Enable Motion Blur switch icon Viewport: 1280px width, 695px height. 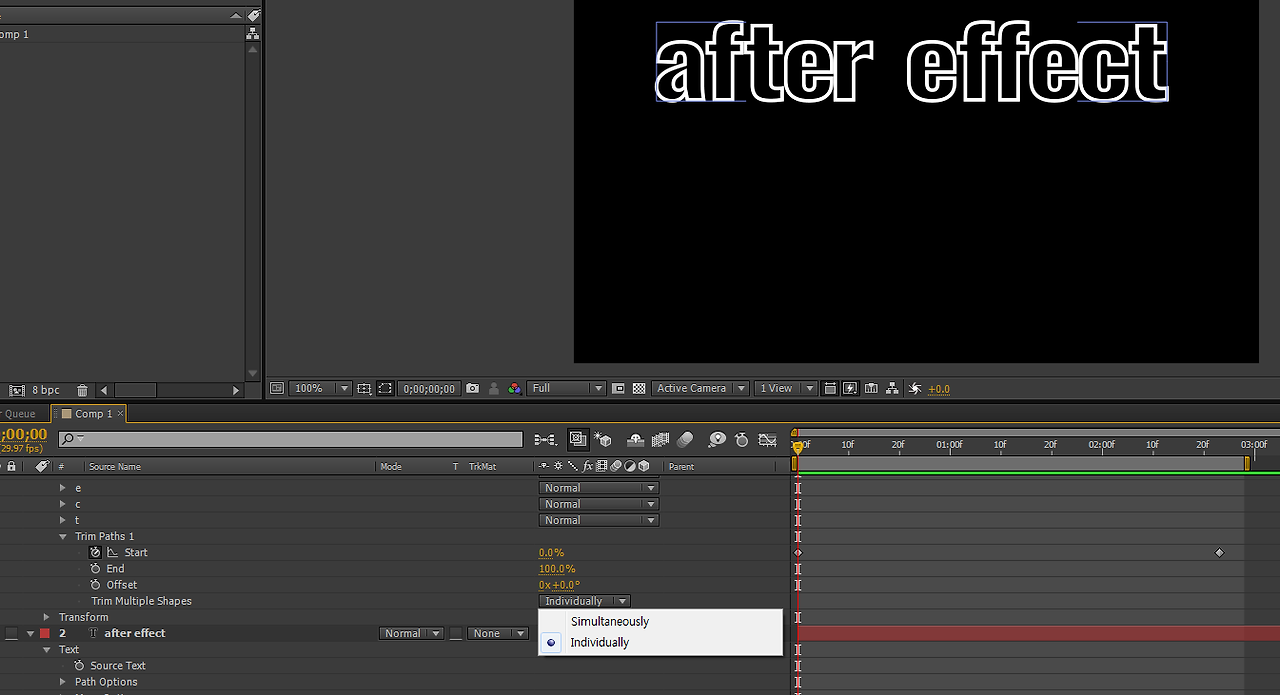point(685,439)
